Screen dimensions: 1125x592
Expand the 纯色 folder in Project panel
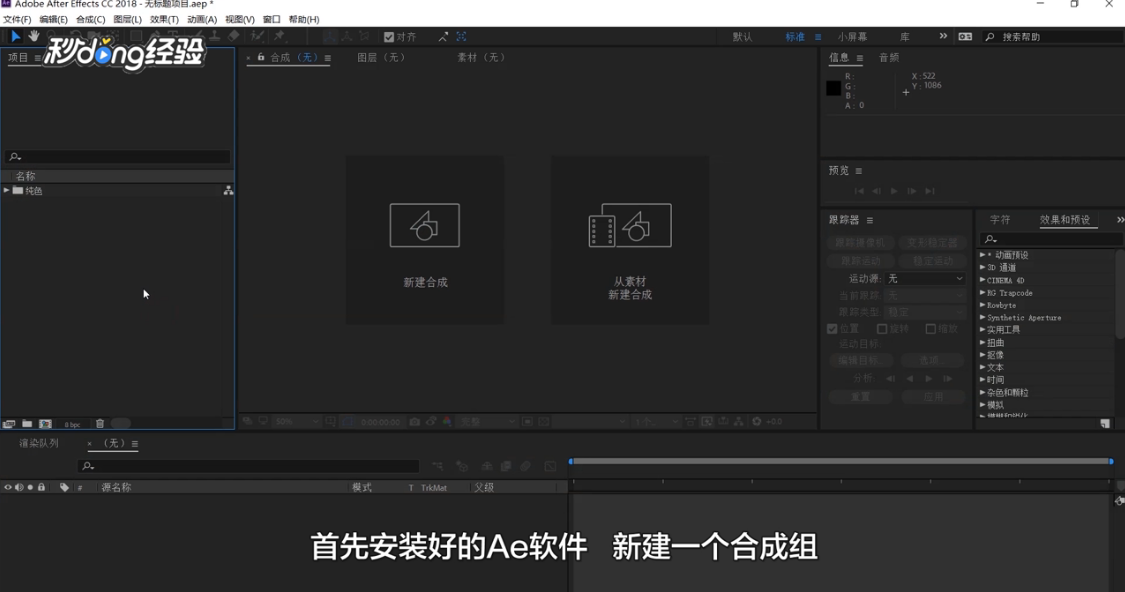6,190
